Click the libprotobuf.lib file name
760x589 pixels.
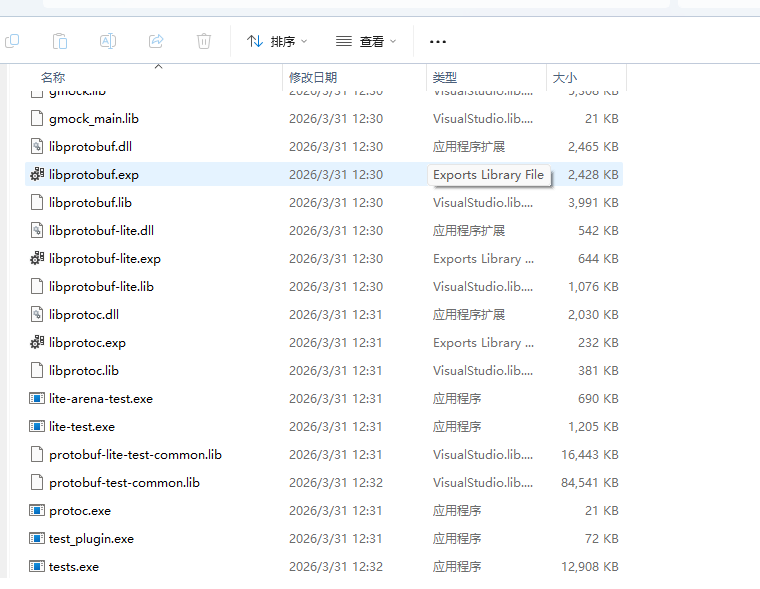[90, 203]
